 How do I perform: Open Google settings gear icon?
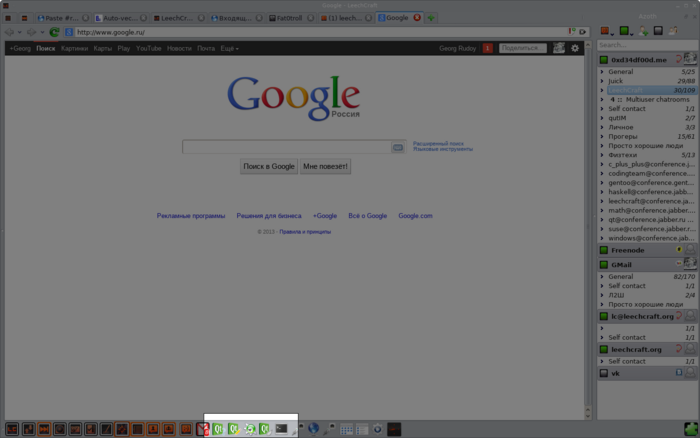[575, 48]
